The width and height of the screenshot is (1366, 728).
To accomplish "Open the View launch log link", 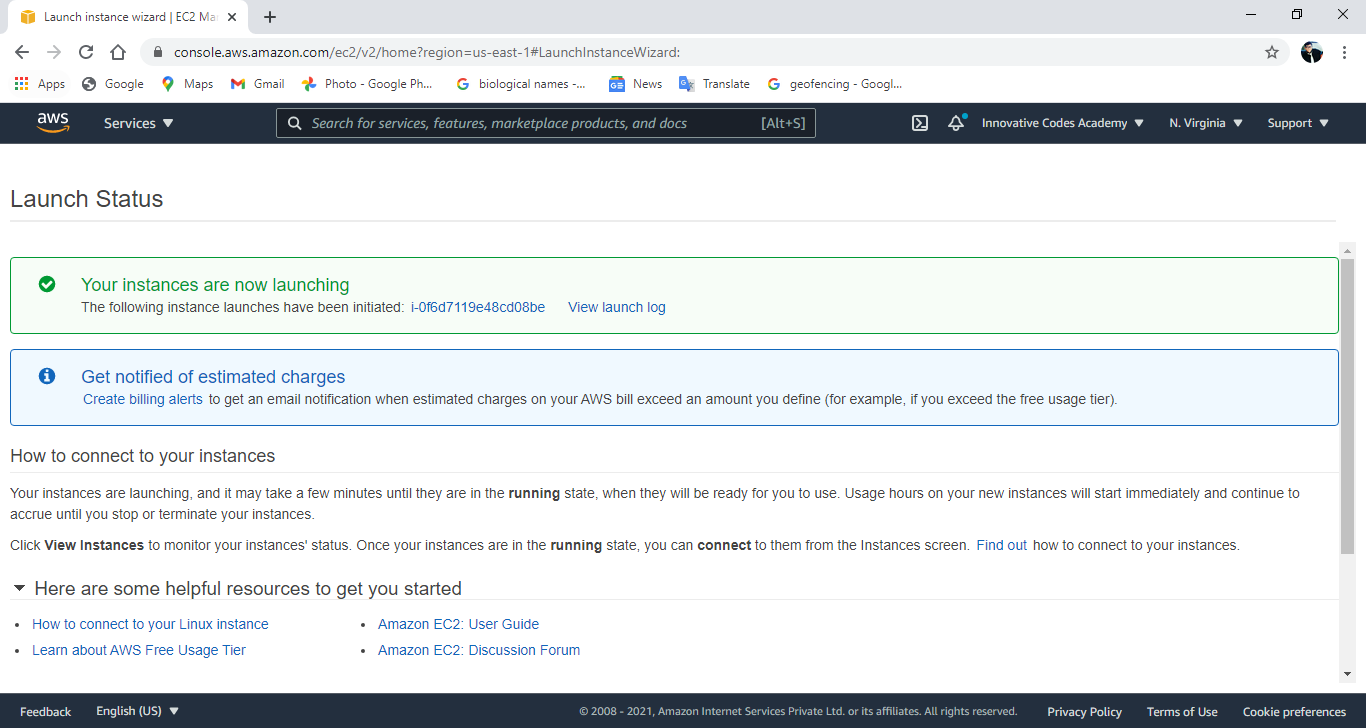I will click(616, 307).
